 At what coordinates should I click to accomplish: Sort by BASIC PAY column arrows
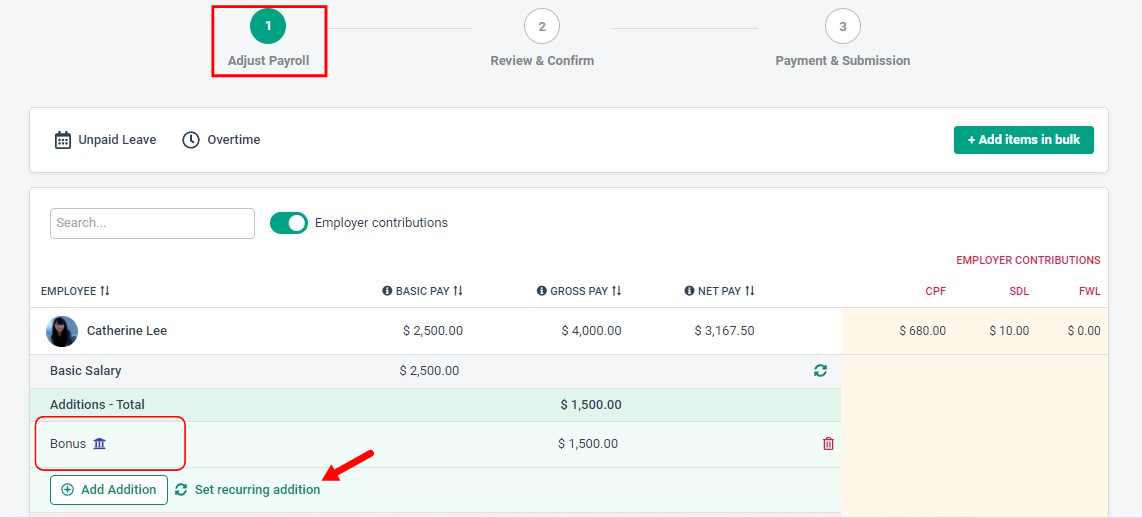pos(458,291)
